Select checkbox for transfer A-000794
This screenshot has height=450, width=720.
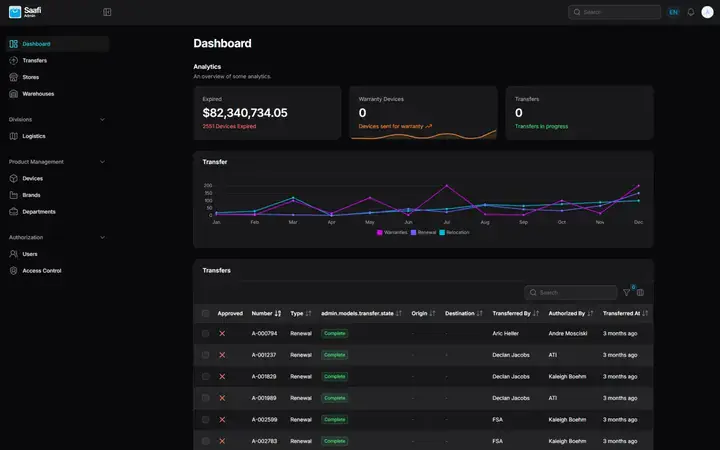click(x=205, y=333)
